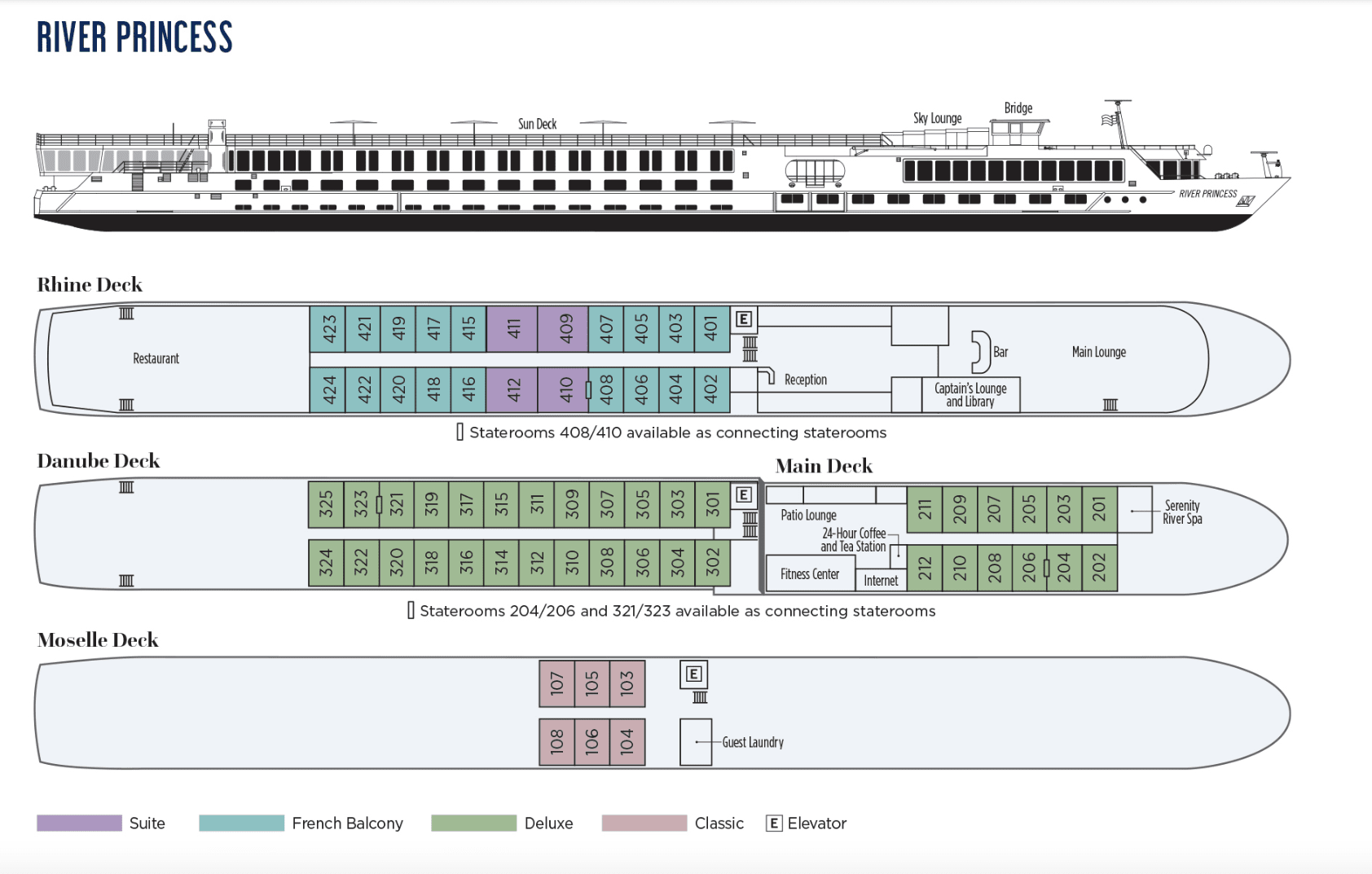Viewport: 1372px width, 874px height.
Task: Select Main Deck stateroom 207
Action: [995, 510]
